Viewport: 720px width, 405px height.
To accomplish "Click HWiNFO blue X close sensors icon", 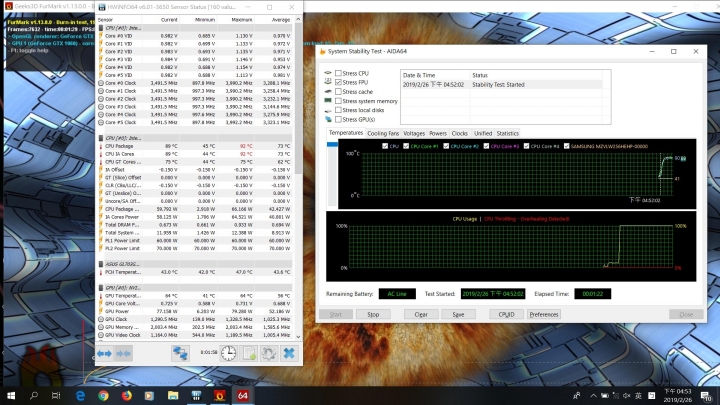I will (289, 353).
